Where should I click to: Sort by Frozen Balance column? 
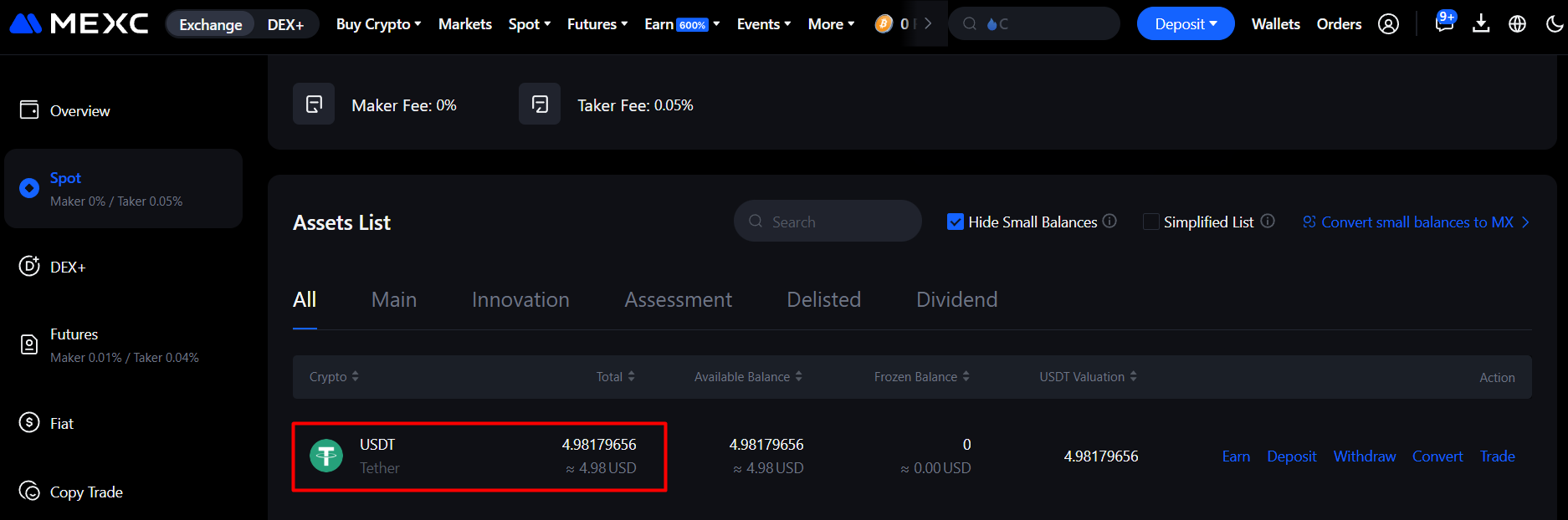922,377
